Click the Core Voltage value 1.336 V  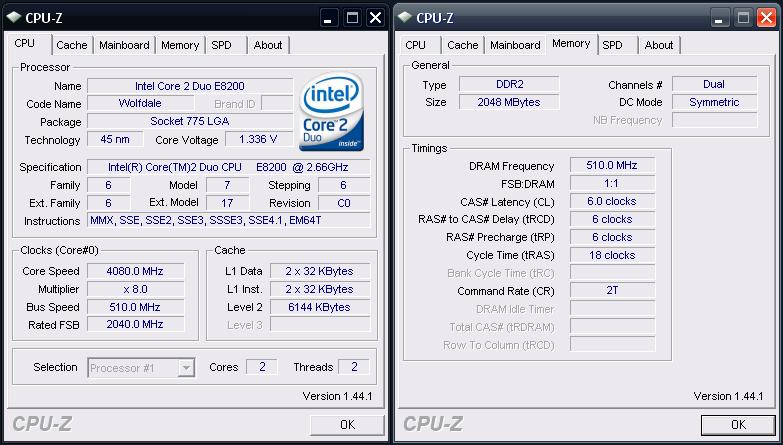pos(259,139)
